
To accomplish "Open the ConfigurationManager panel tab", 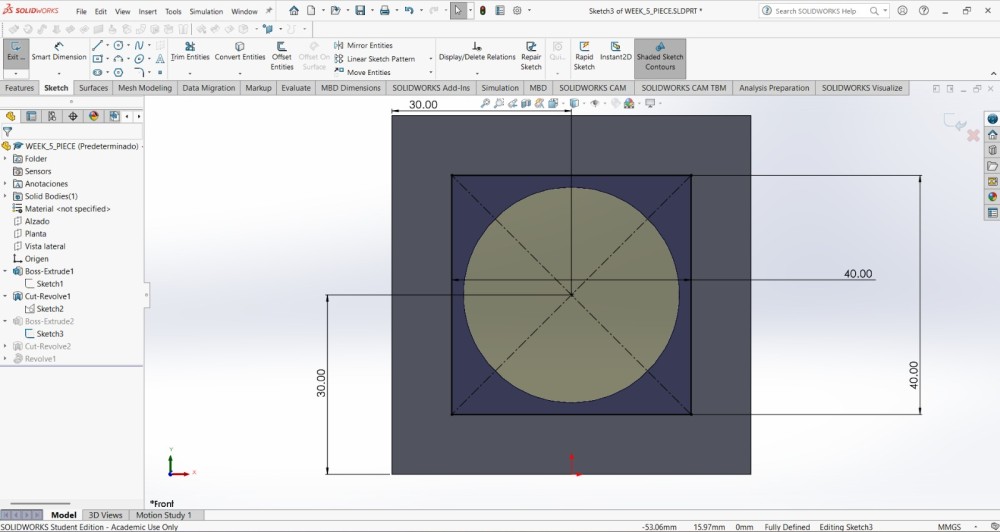I will [52, 116].
